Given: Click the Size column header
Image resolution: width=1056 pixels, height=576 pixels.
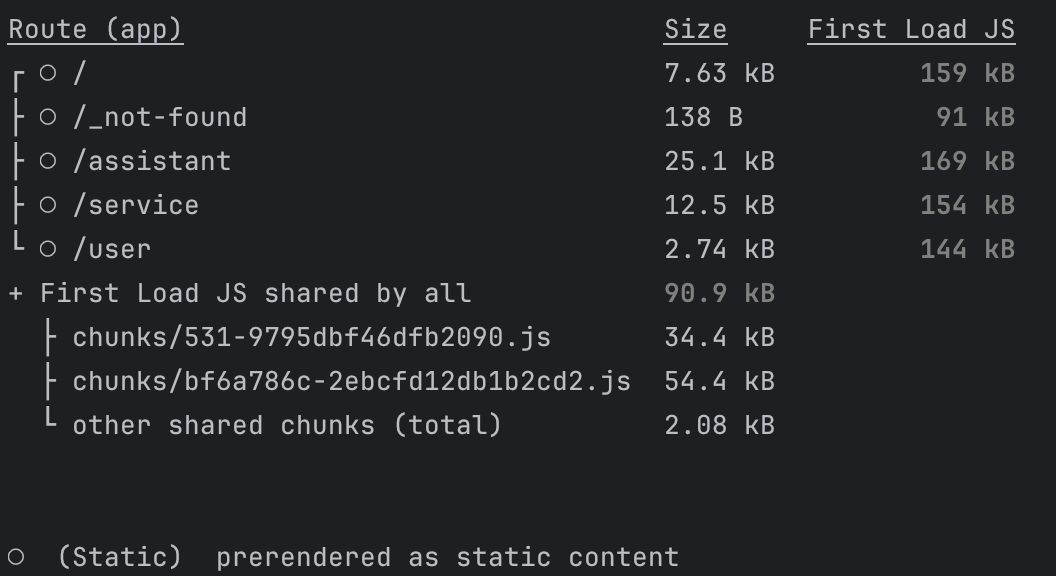Looking at the screenshot, I should click(695, 30).
